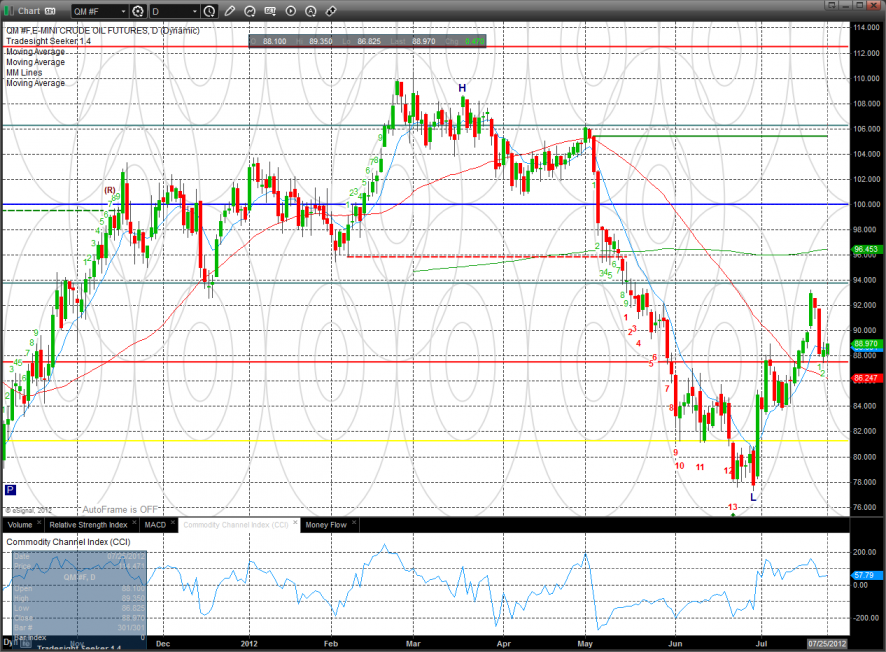Switch to the MACD tab

(155, 524)
